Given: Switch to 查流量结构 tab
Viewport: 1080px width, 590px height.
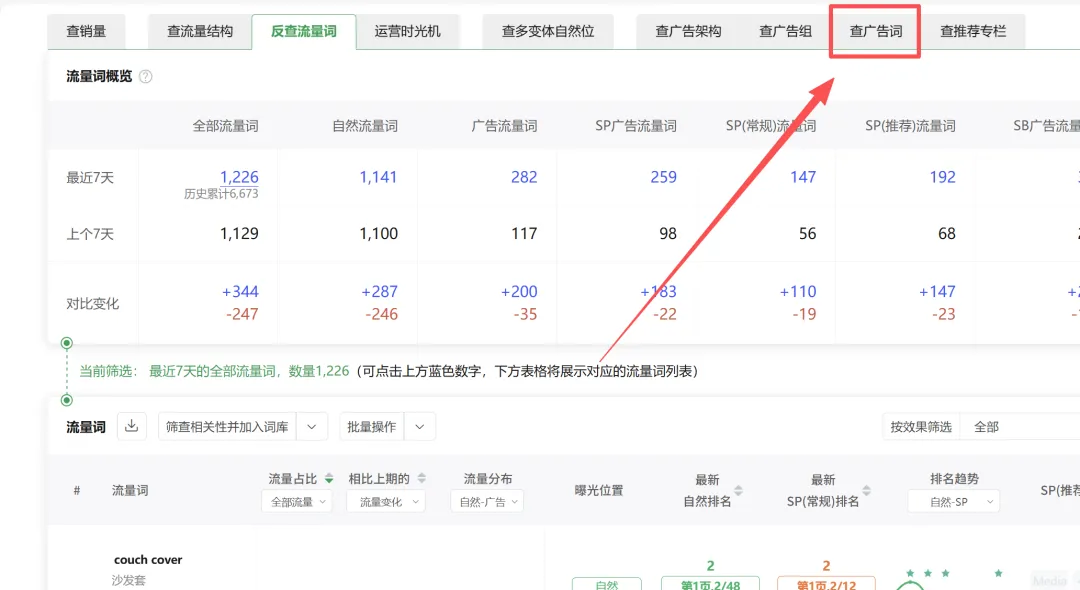Looking at the screenshot, I should pyautogui.click(x=200, y=32).
